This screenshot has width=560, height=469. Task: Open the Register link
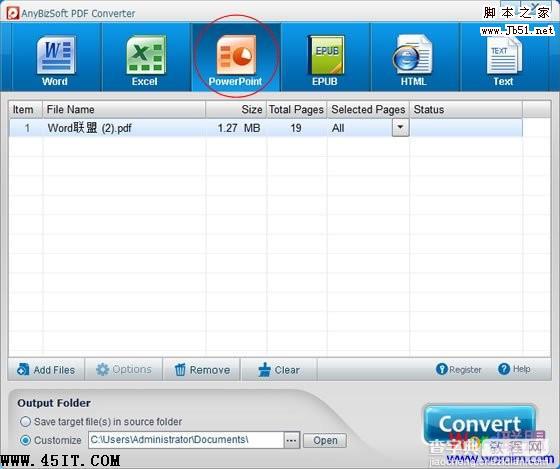(x=459, y=369)
